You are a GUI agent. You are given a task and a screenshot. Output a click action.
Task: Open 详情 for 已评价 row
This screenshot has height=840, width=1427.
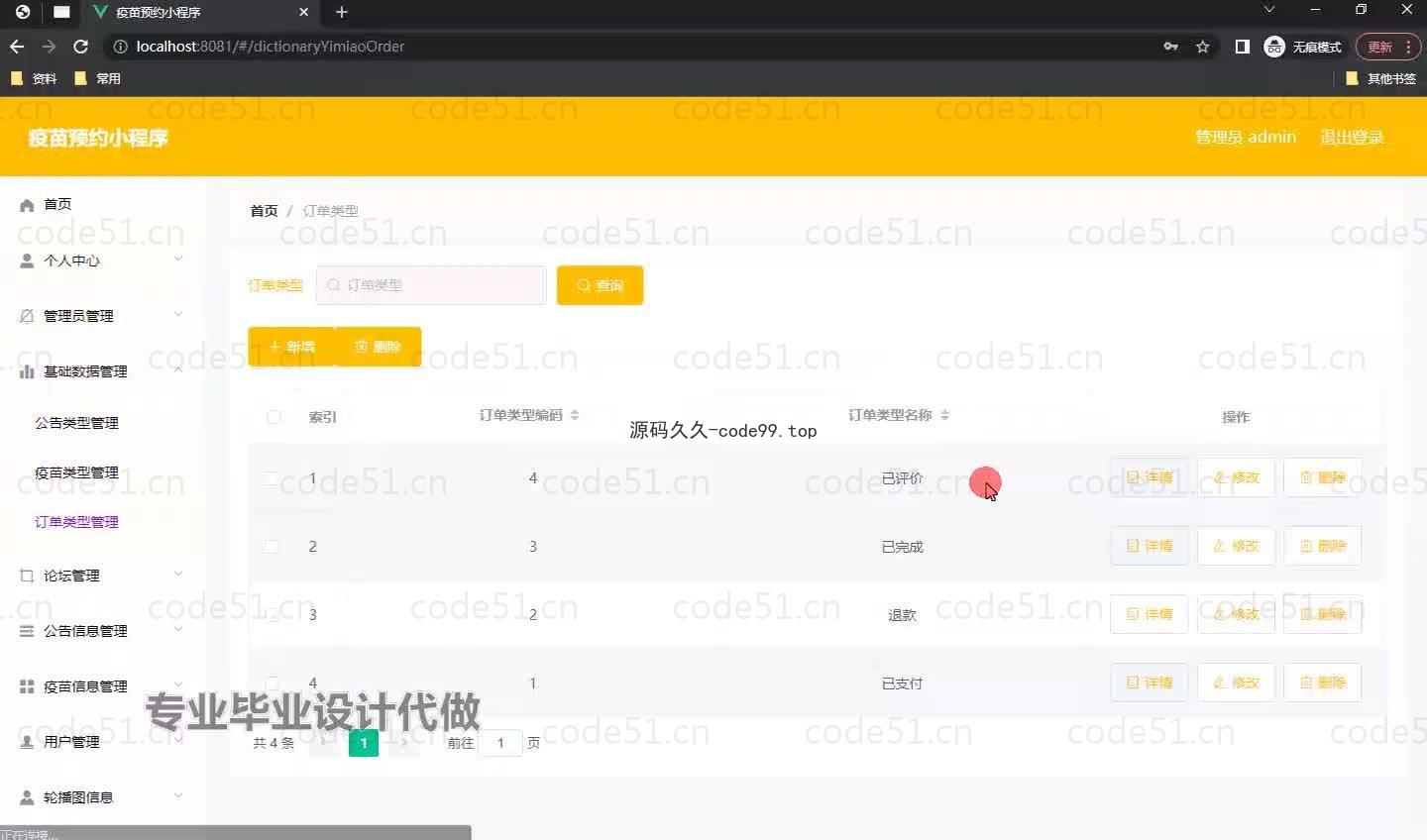point(1150,477)
